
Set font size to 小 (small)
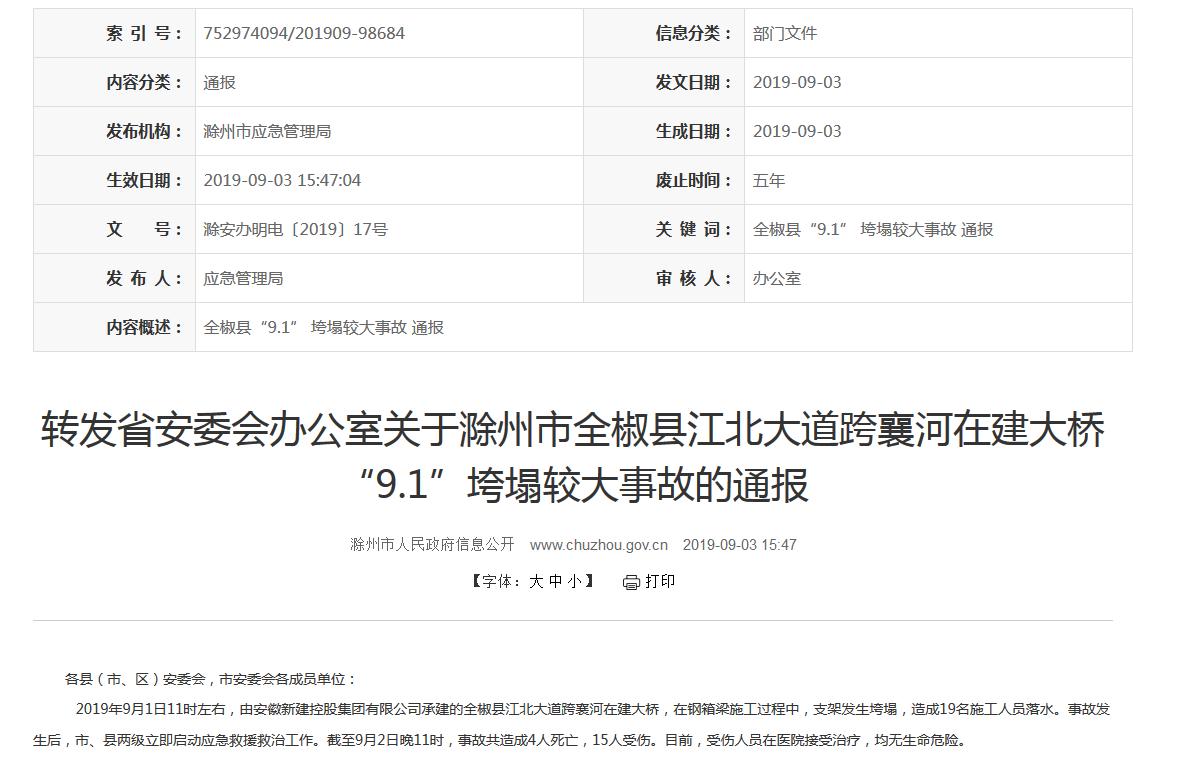click(573, 581)
